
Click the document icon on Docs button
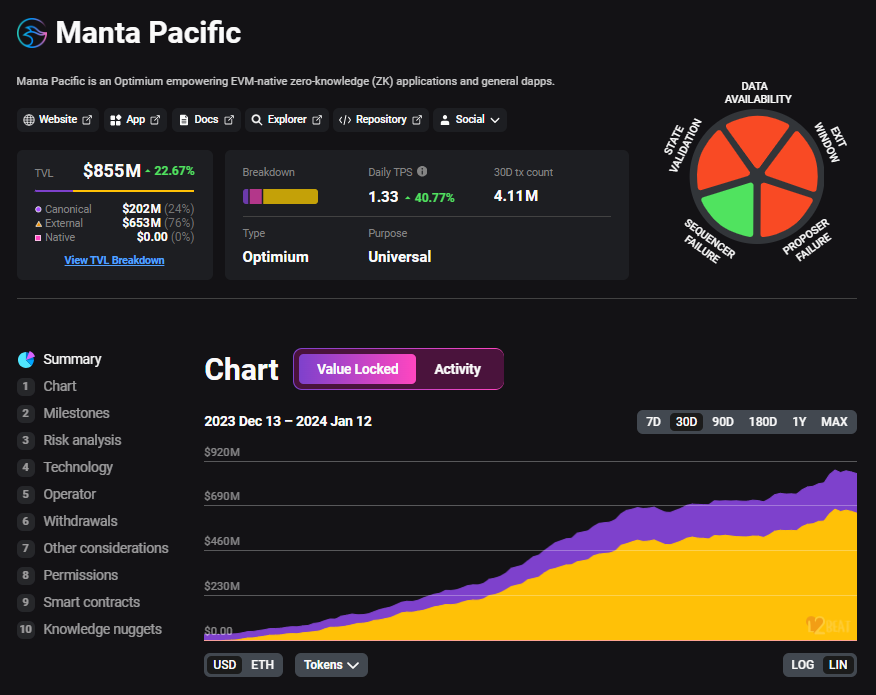pyautogui.click(x=184, y=120)
